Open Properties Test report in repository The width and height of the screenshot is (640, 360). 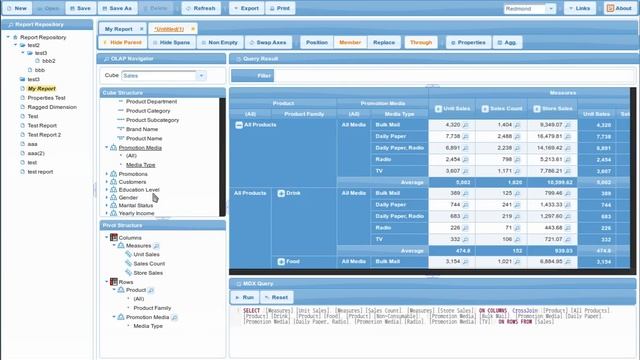[46, 98]
